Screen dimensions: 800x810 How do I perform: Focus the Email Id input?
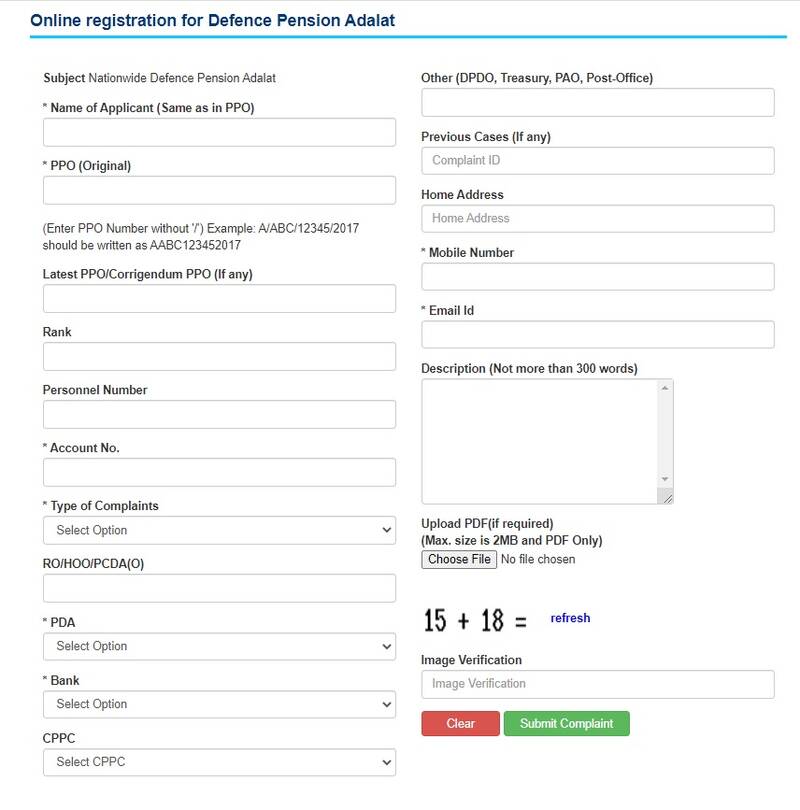coord(598,334)
